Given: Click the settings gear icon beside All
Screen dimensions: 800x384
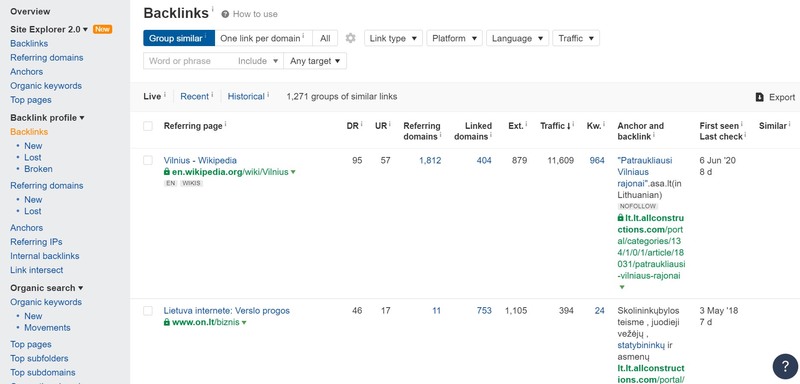Looking at the screenshot, I should (x=351, y=38).
